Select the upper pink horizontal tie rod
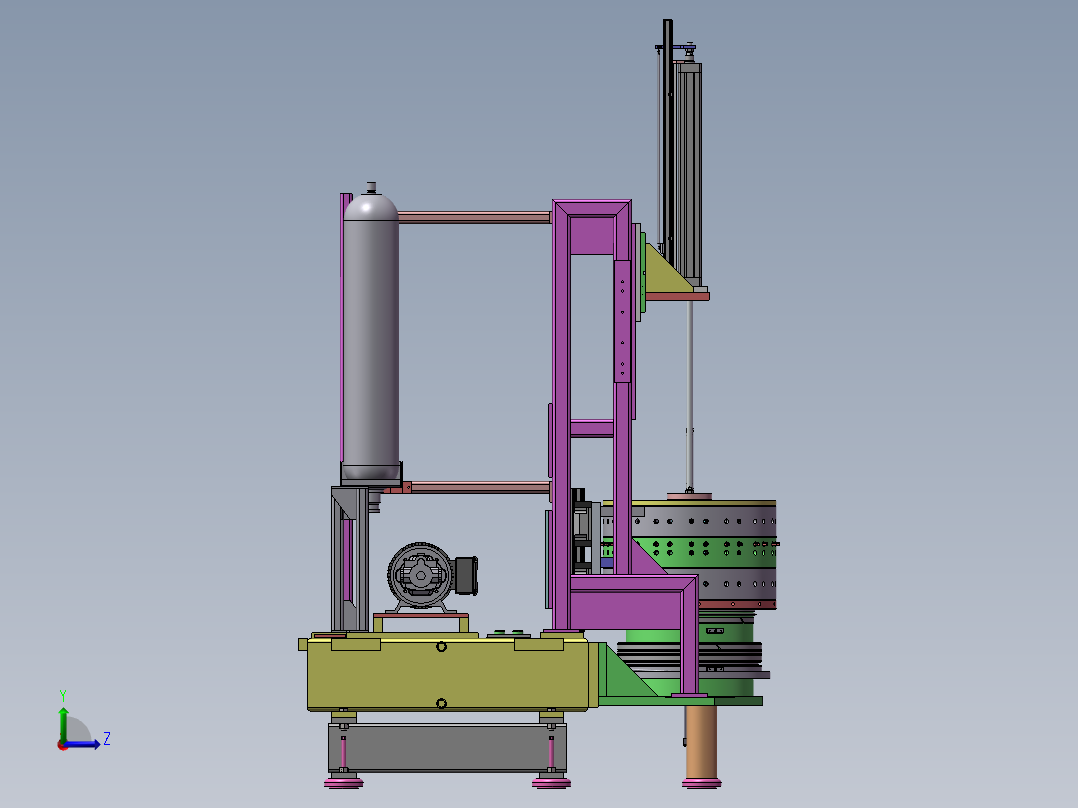 474,217
